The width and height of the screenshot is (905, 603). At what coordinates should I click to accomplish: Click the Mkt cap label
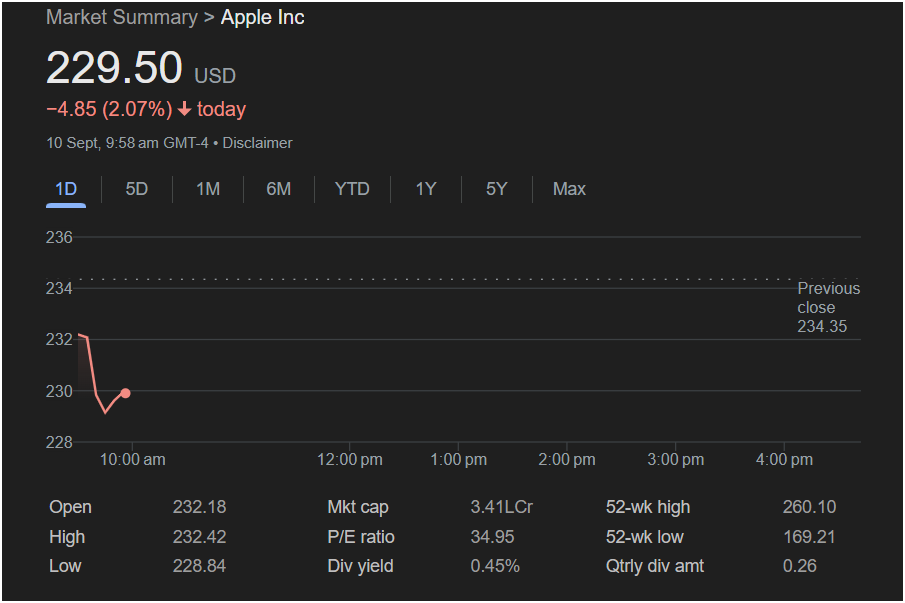point(358,507)
